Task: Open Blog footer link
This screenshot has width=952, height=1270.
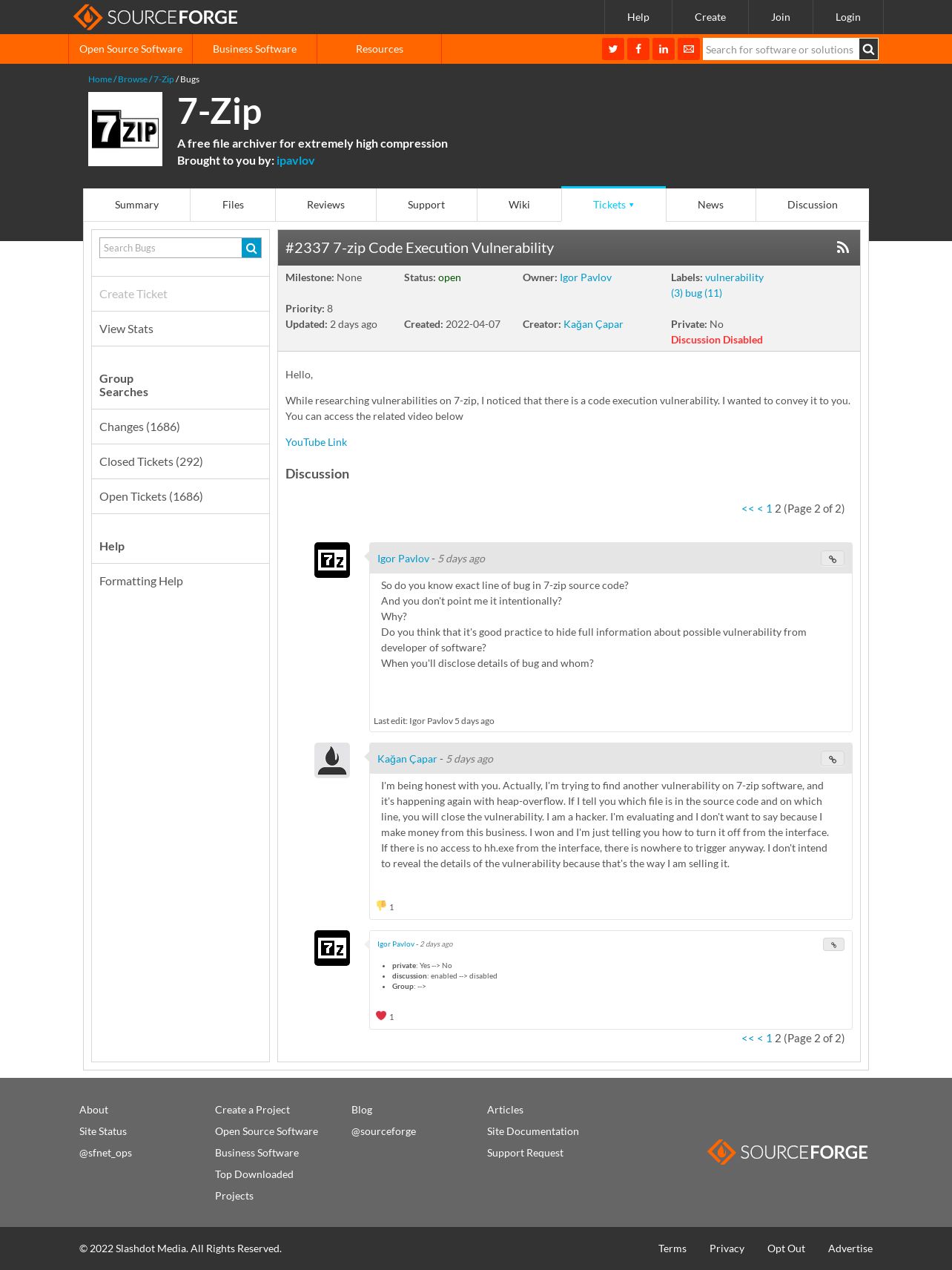Action: point(362,1110)
